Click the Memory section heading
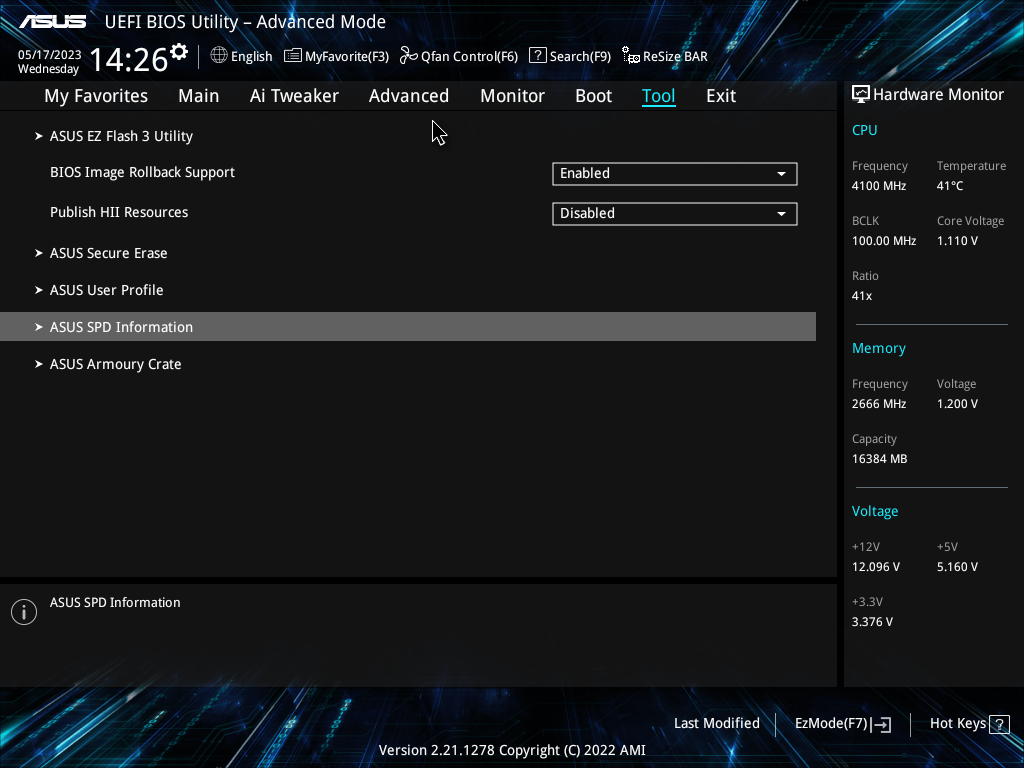 878,348
